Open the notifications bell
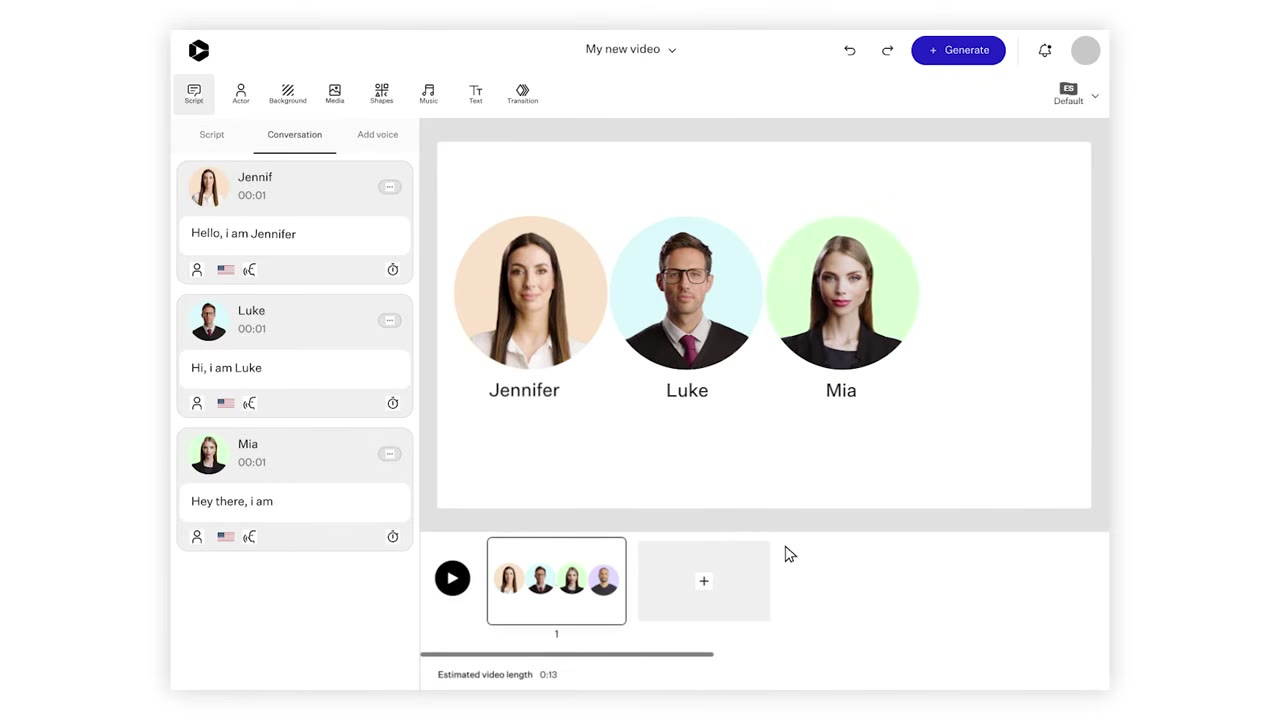Viewport: 1280px width, 720px height. 1045,50
